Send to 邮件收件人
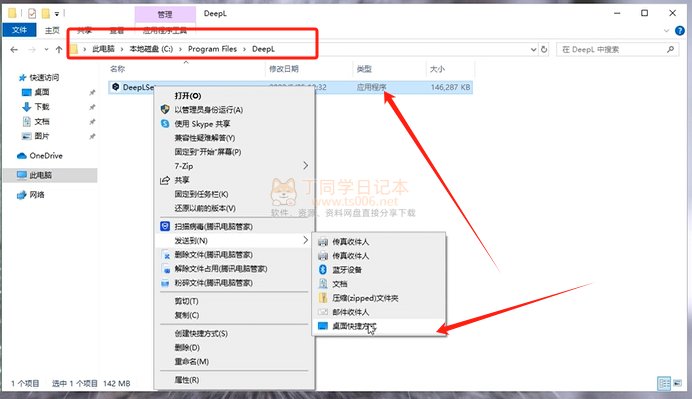The height and width of the screenshot is (399, 692). click(379, 312)
